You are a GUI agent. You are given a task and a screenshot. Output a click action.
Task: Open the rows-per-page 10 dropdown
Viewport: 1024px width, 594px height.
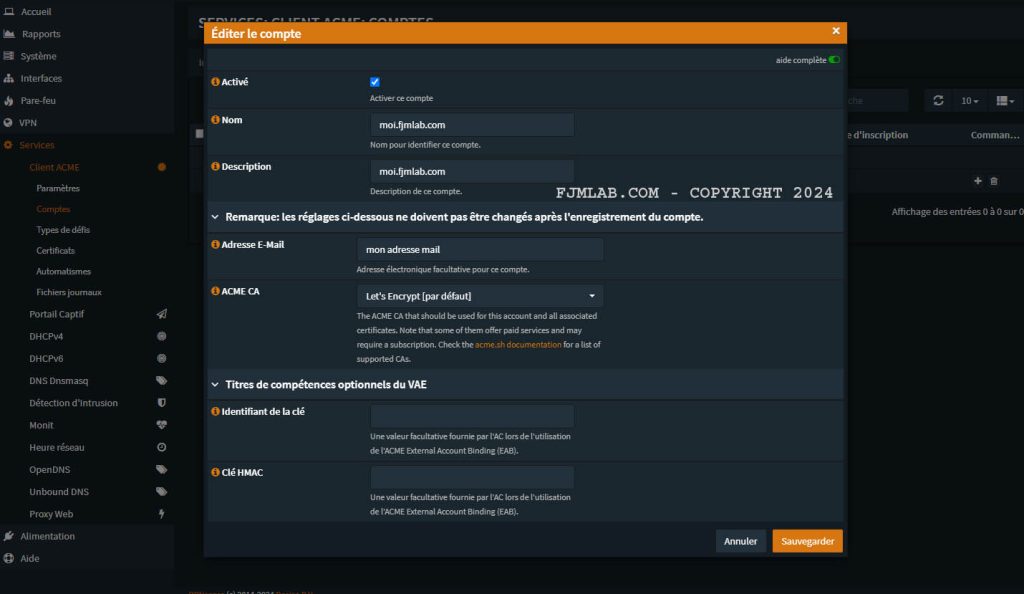[969, 101]
